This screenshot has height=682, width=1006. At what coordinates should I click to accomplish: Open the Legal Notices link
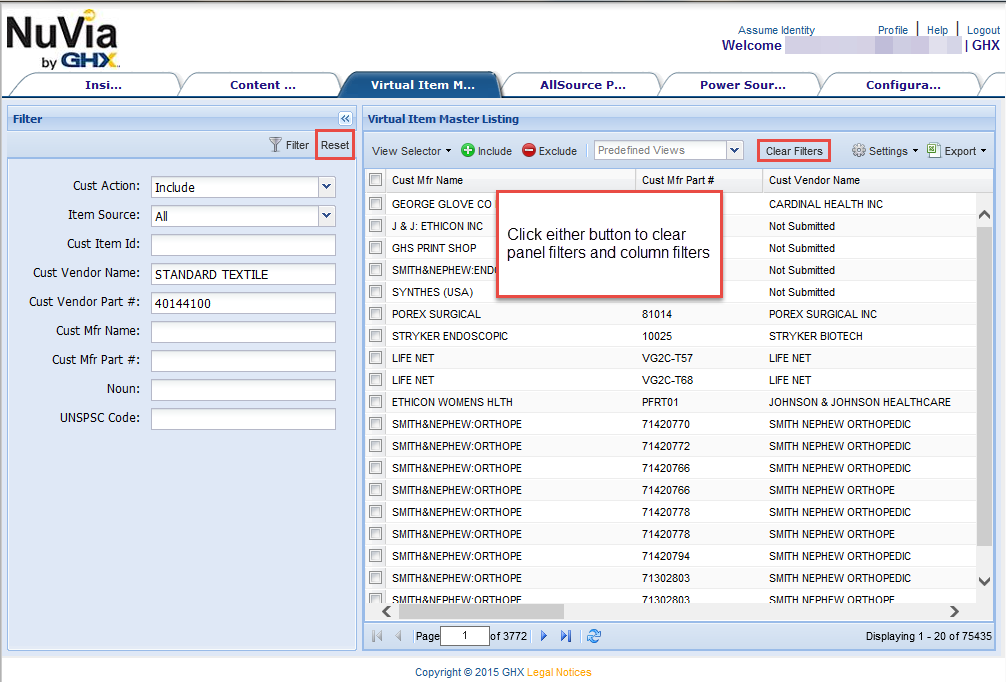point(559,672)
